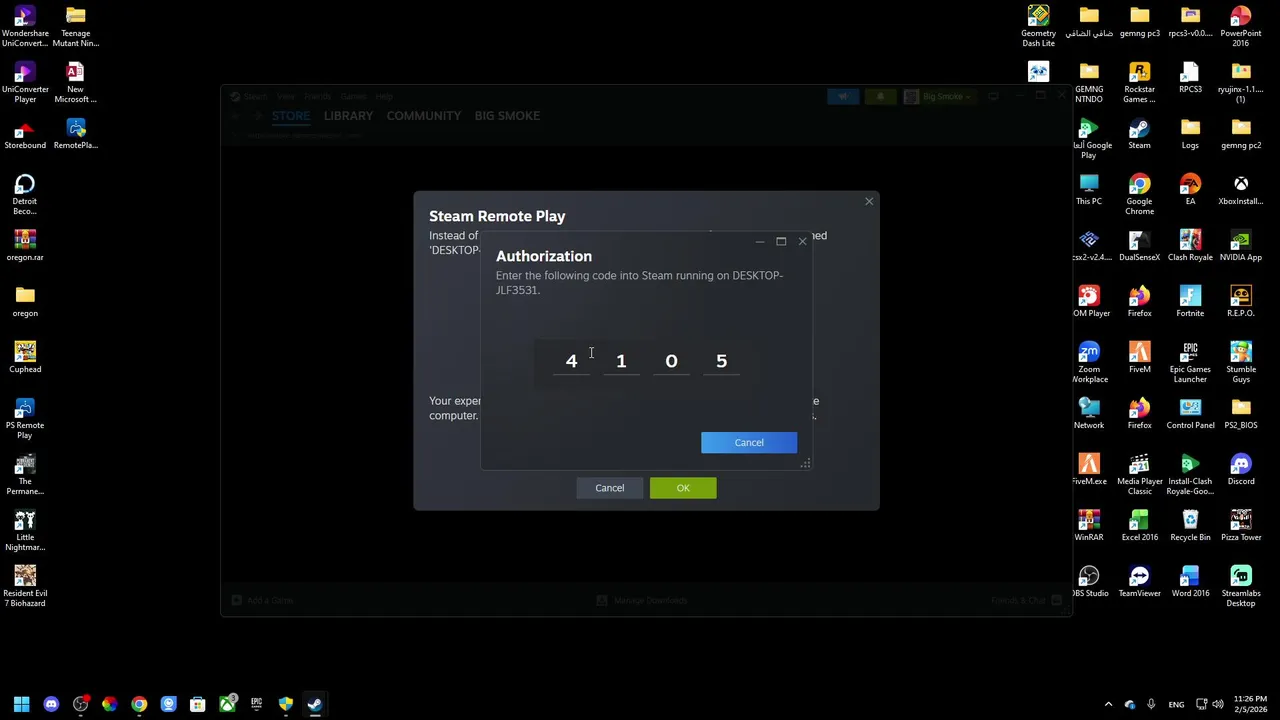The image size is (1280, 720).
Task: Click the second code digit 1
Action: coord(621,361)
